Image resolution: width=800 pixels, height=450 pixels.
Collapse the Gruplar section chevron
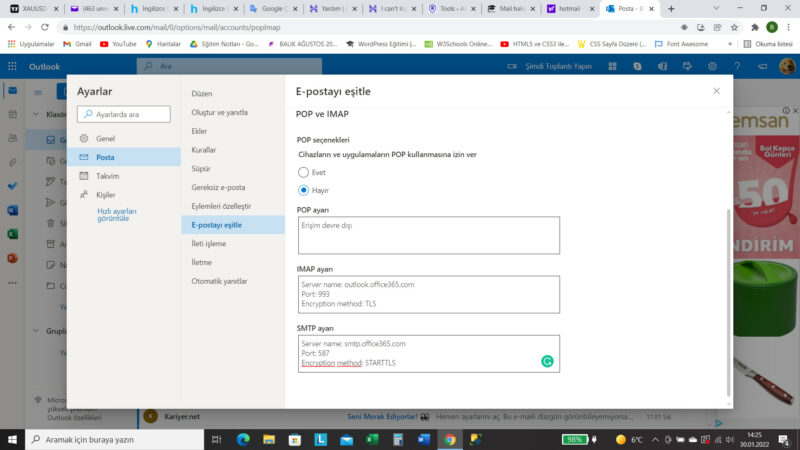pyautogui.click(x=36, y=331)
